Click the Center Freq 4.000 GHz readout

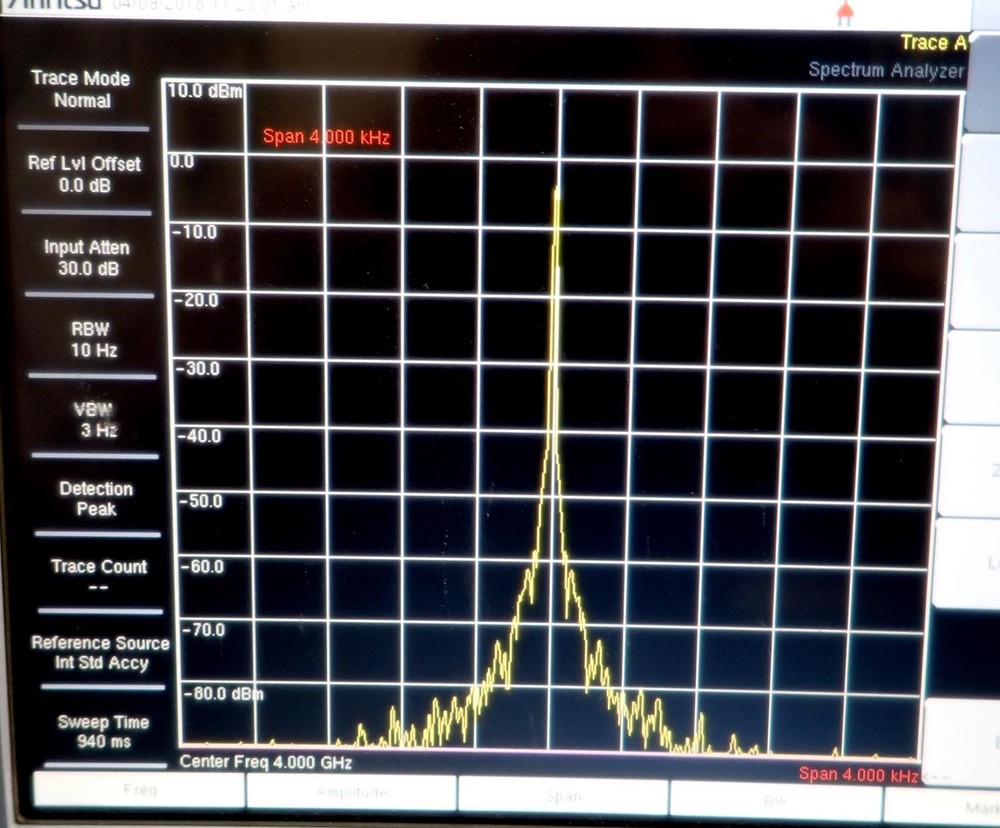tap(265, 763)
